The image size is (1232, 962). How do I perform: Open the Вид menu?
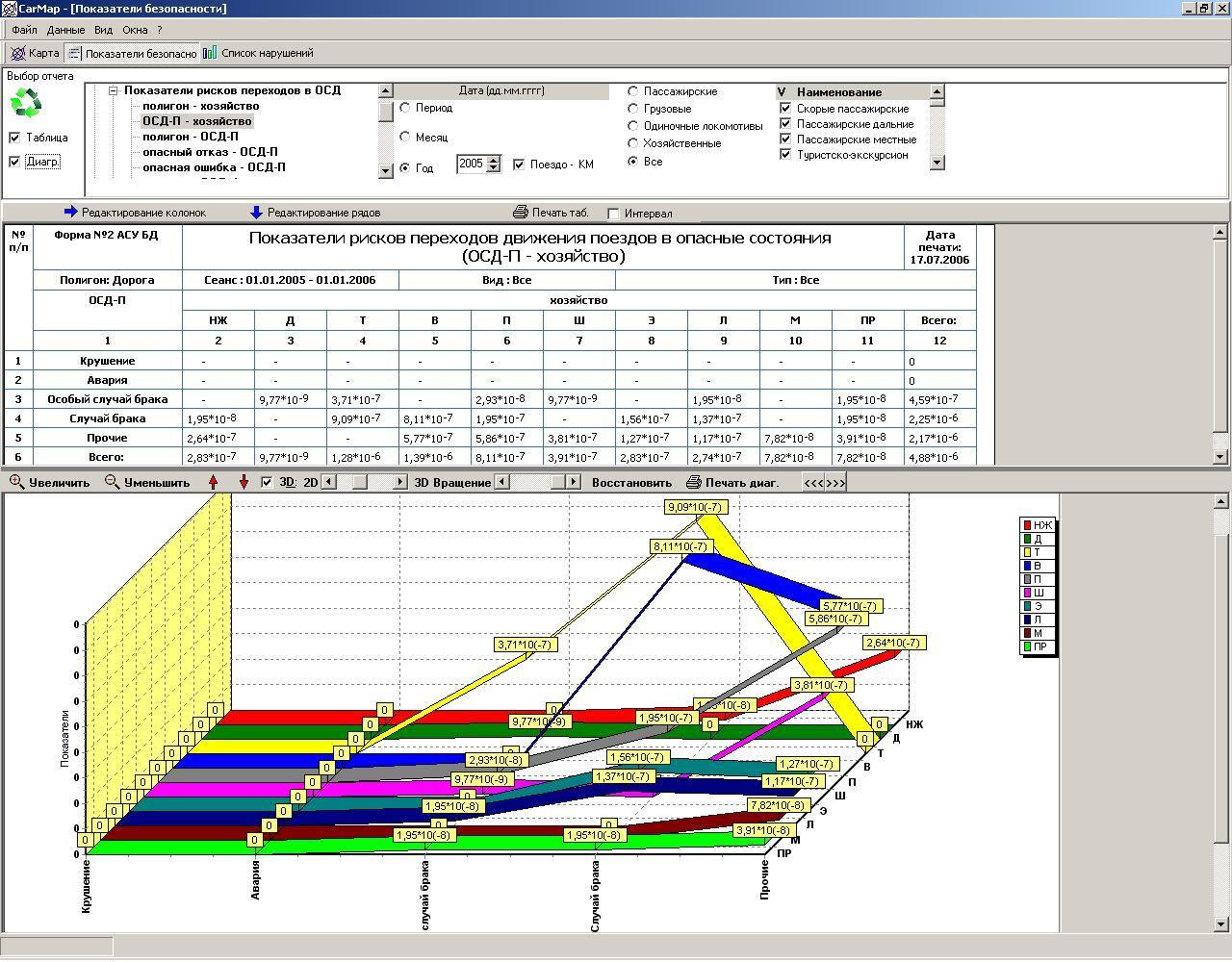(103, 30)
